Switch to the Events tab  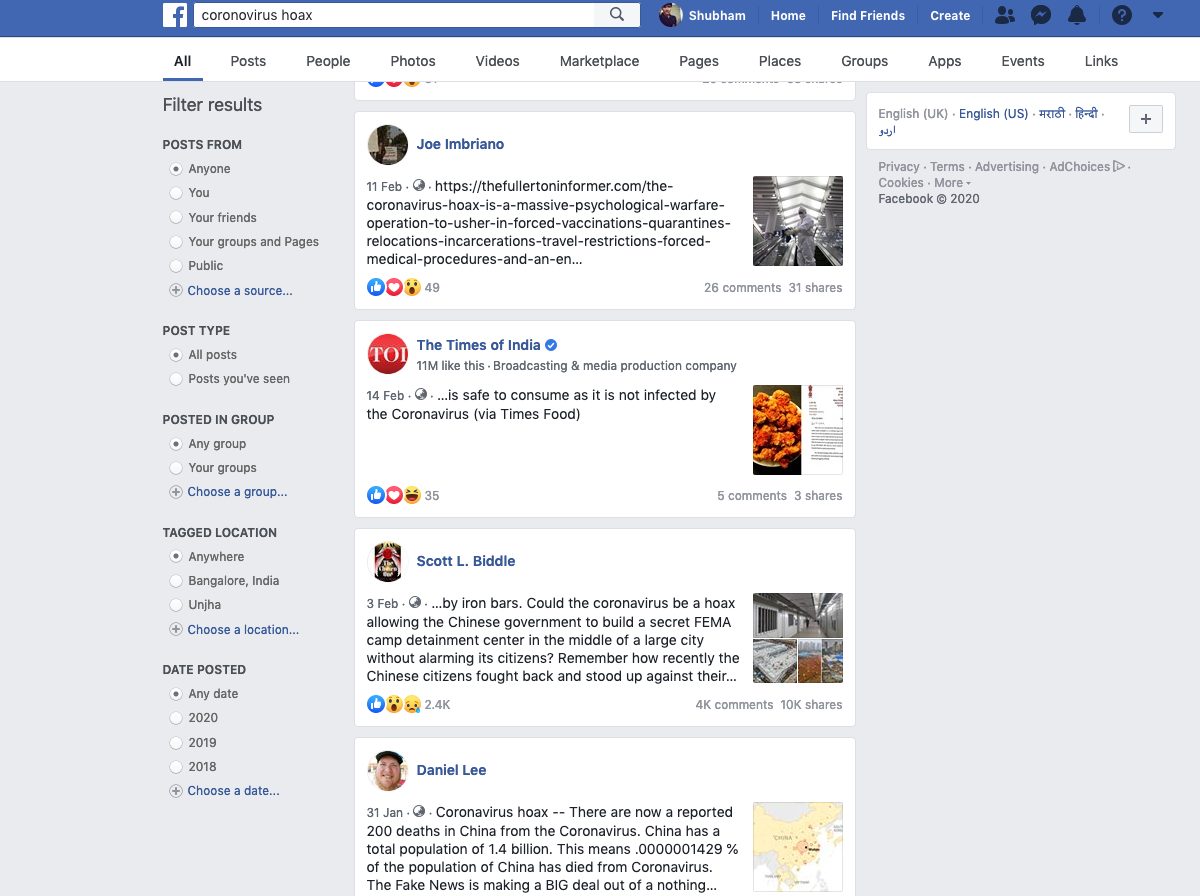click(1023, 61)
